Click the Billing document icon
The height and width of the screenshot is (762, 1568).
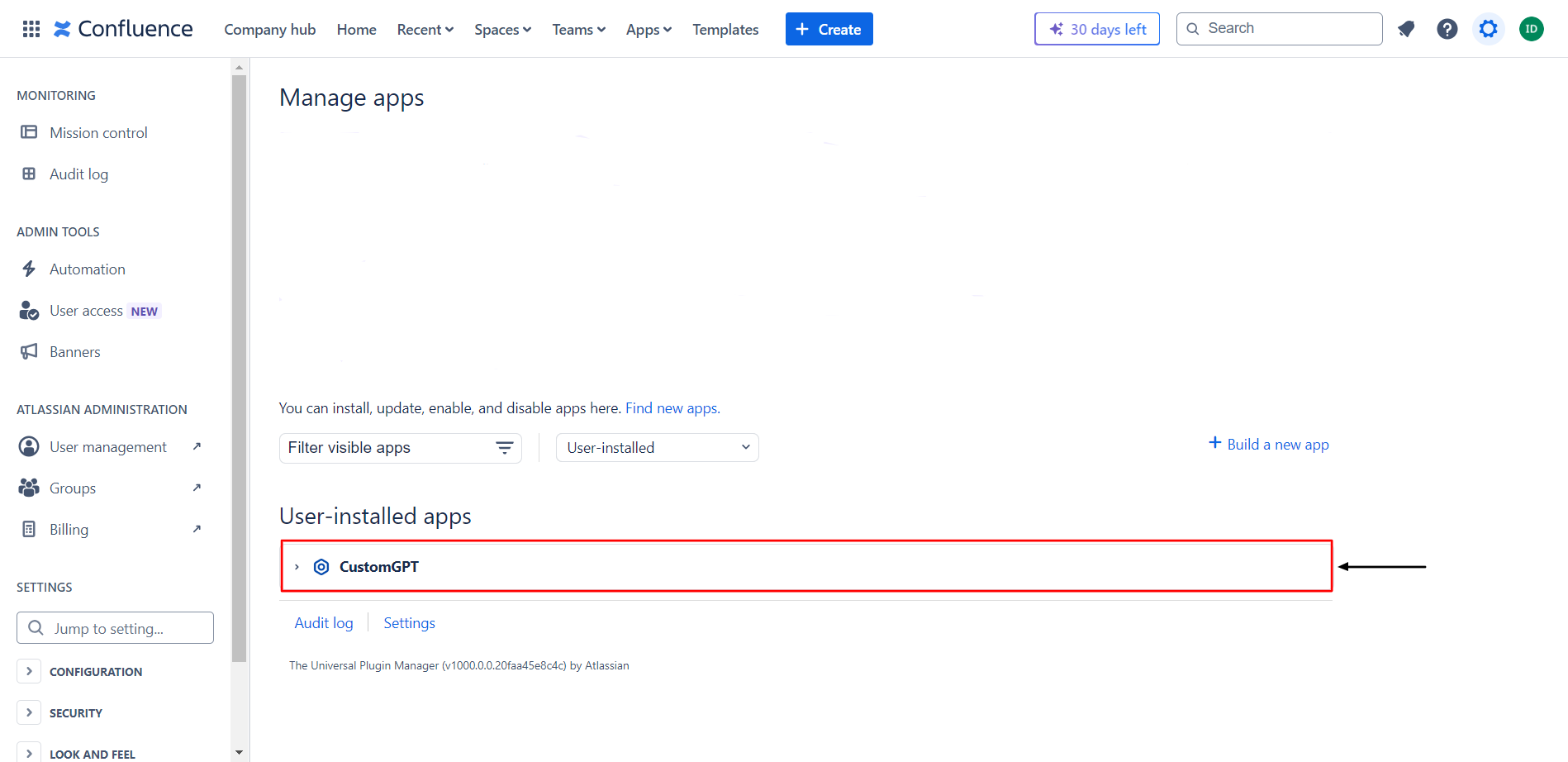click(x=29, y=529)
